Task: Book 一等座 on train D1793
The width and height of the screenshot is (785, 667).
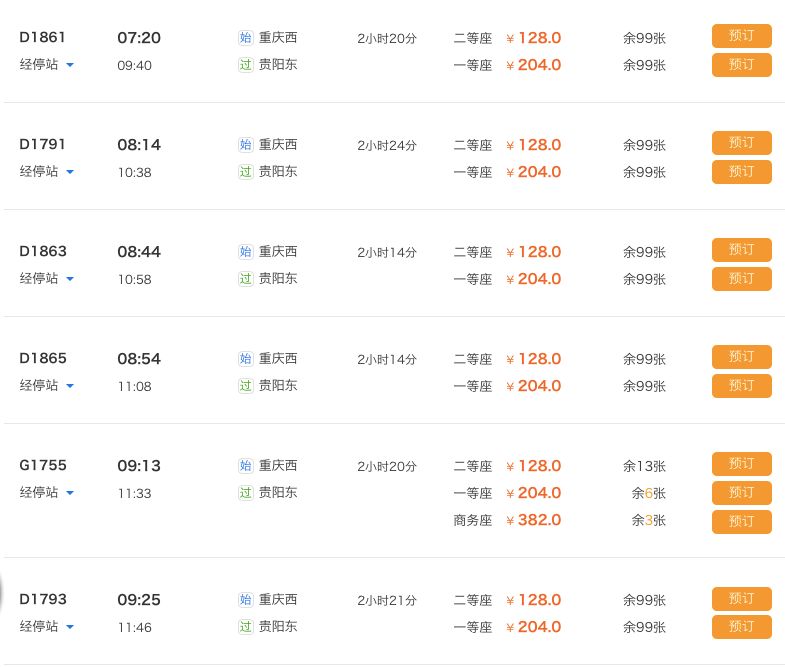Action: 741,627
